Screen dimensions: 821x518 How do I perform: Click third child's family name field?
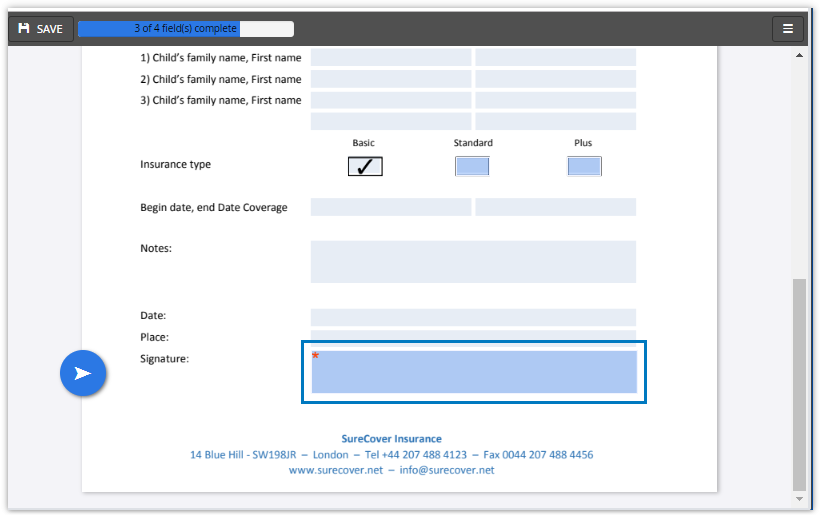pyautogui.click(x=390, y=100)
